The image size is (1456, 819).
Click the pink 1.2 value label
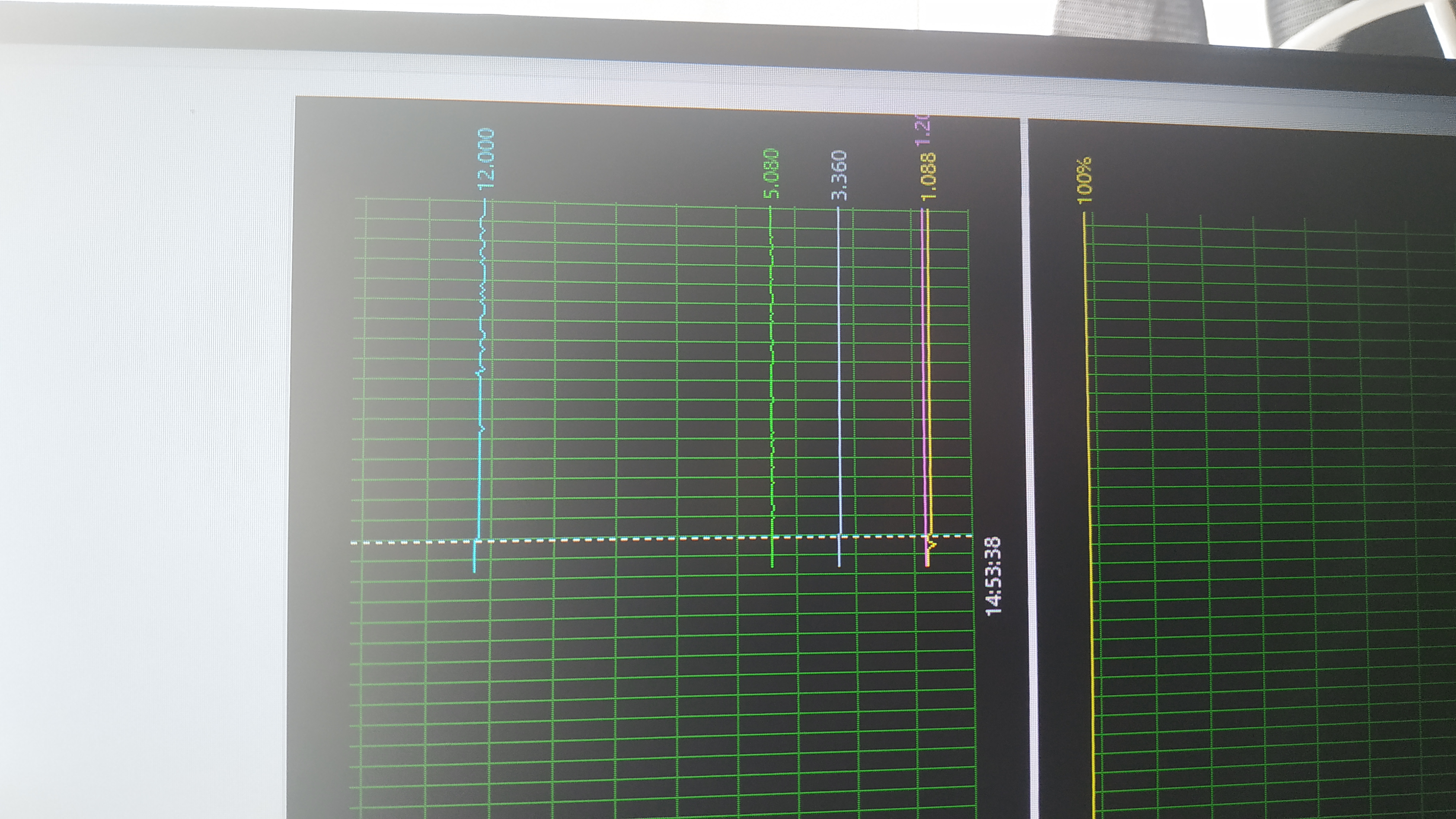coord(922,131)
